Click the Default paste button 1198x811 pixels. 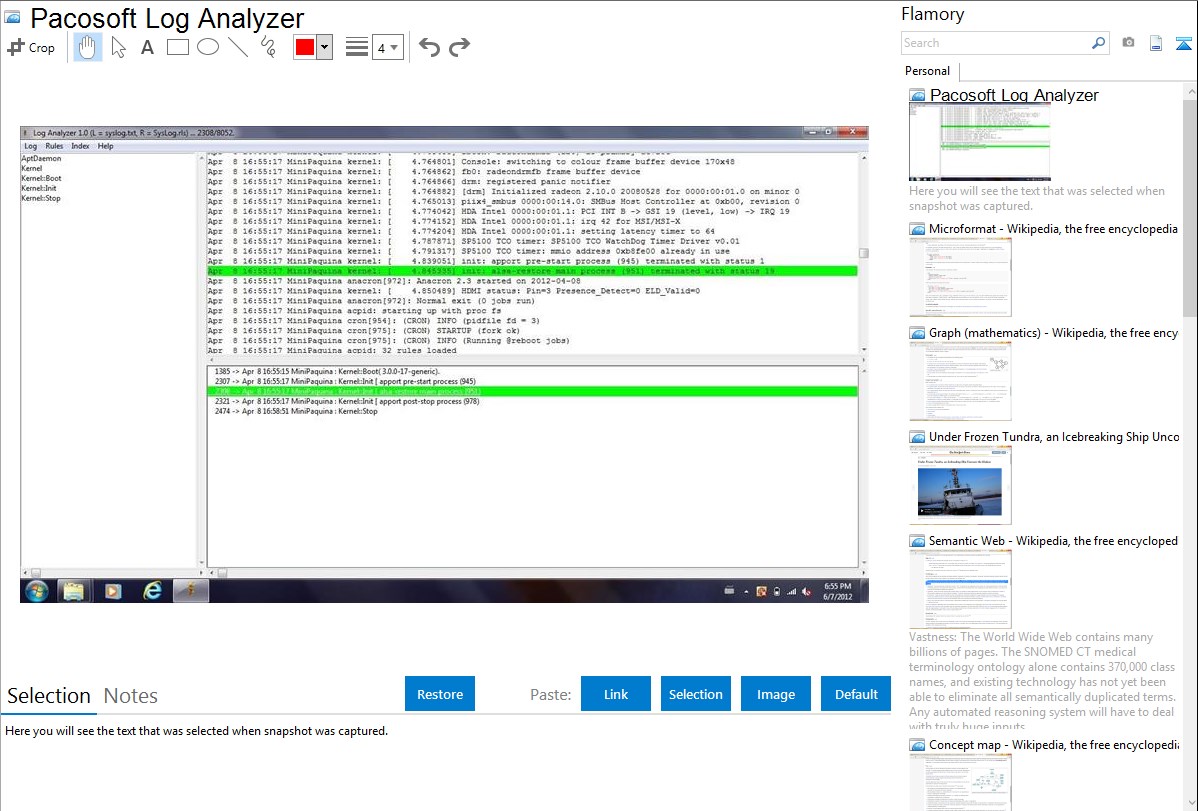coord(856,694)
